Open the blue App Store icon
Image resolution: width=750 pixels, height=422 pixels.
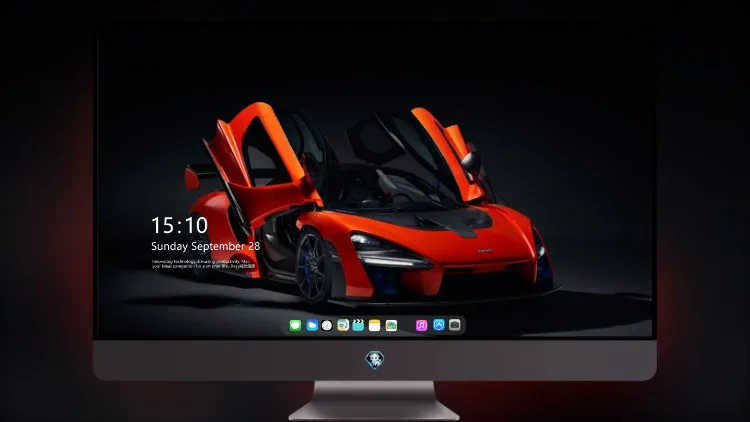(439, 325)
